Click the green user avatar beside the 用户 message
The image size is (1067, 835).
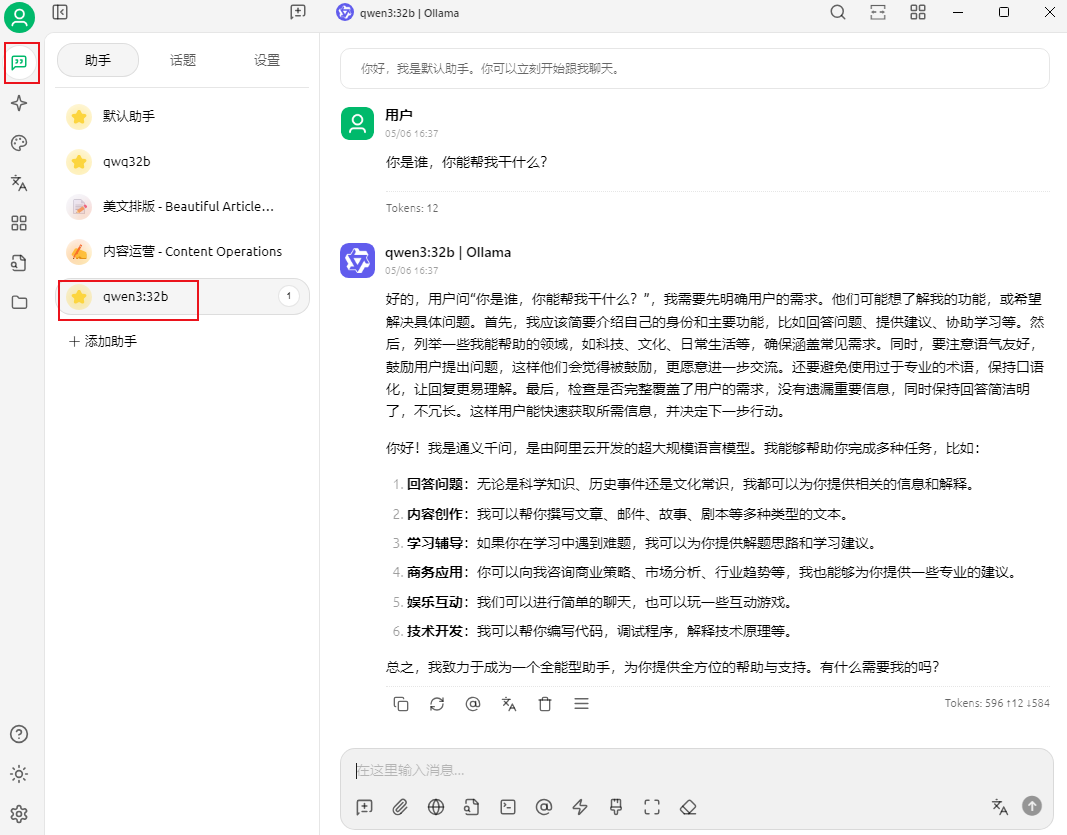tap(357, 123)
